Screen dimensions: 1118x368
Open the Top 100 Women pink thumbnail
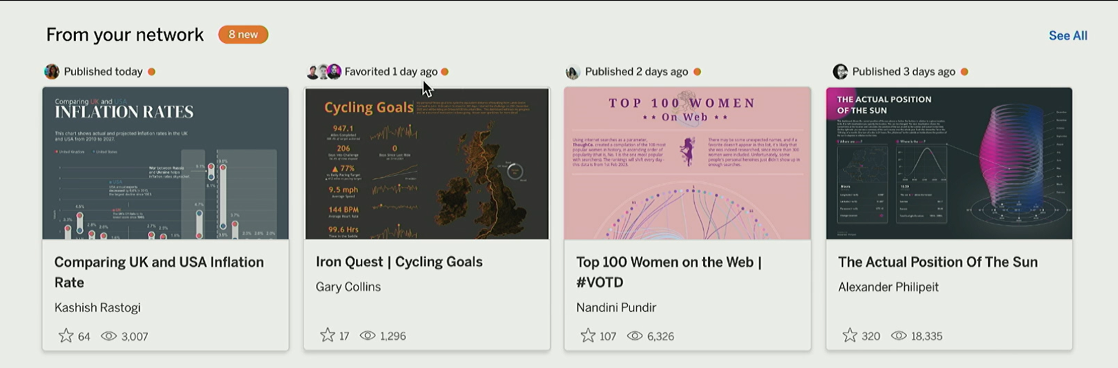687,163
